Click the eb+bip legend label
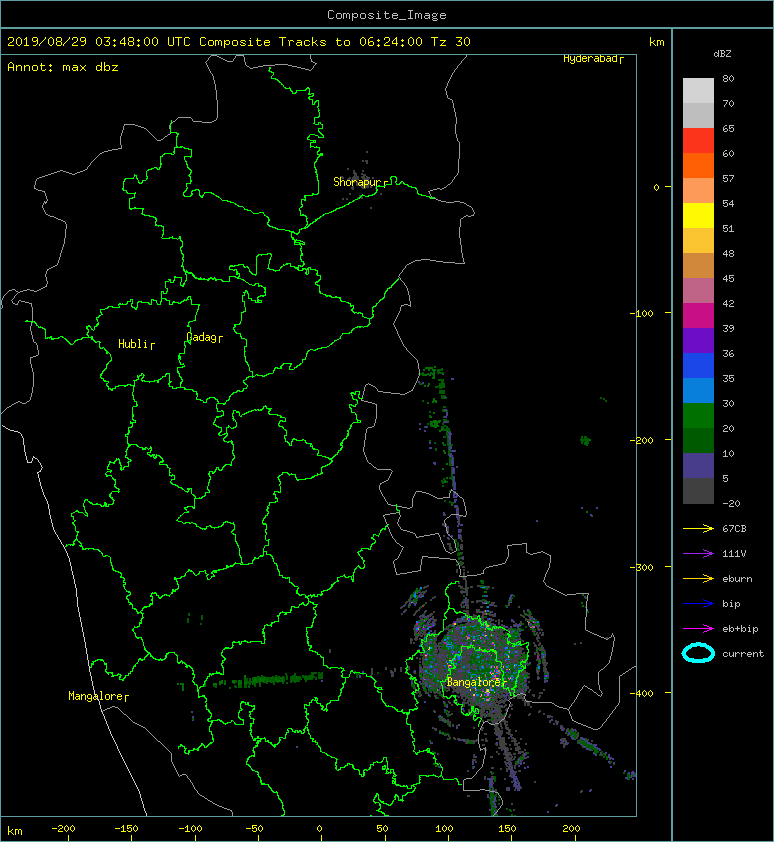The image size is (774, 842). [740, 629]
